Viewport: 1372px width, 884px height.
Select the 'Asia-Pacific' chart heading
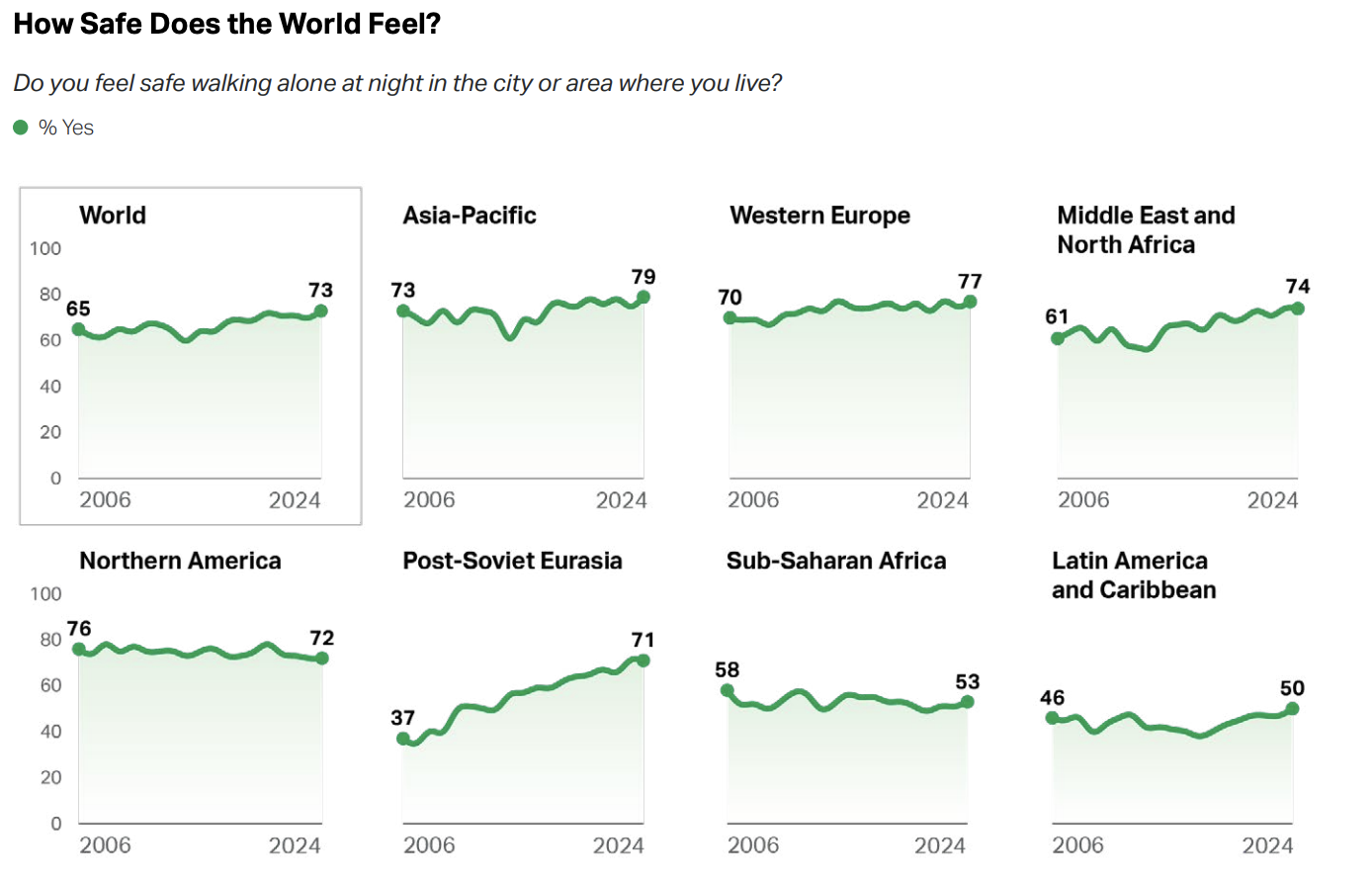(x=470, y=216)
